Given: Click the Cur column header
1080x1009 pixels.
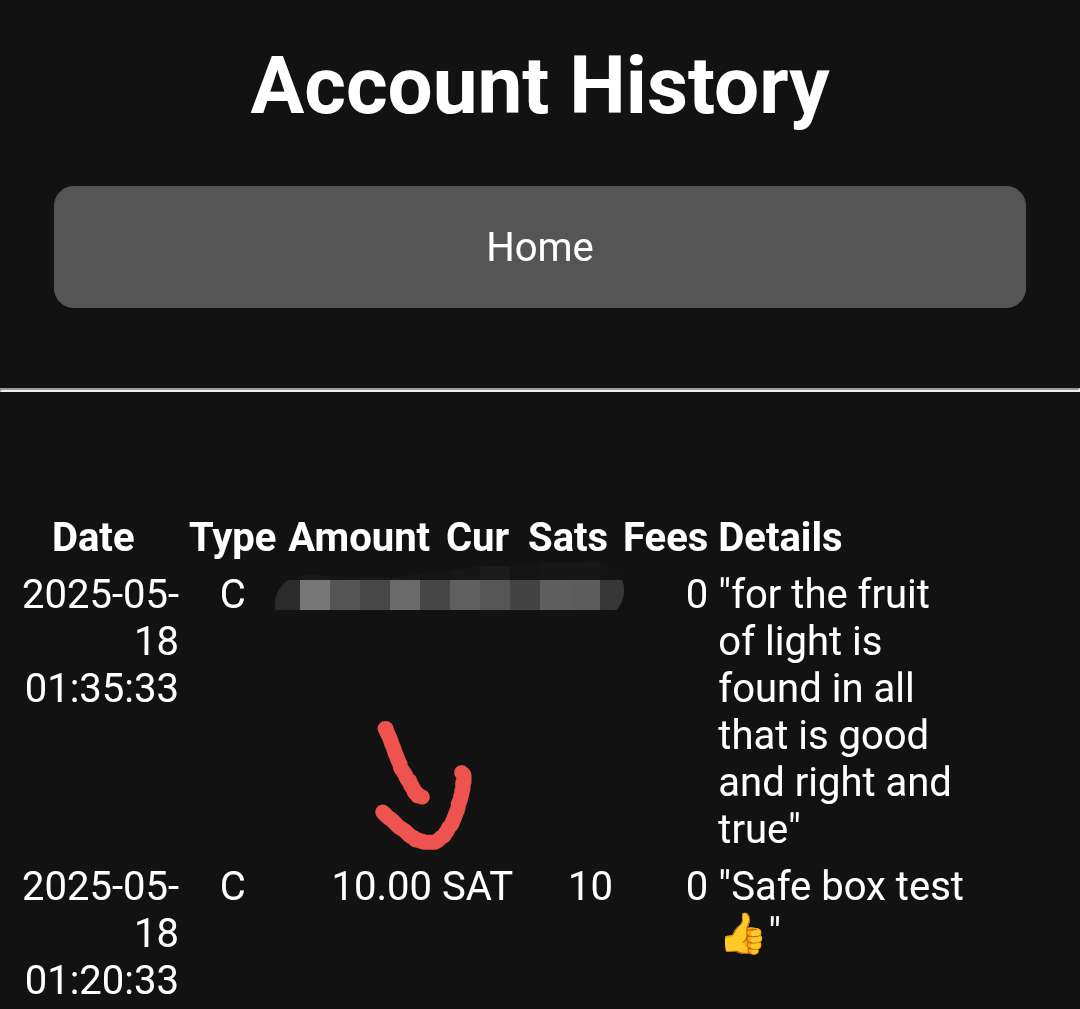Looking at the screenshot, I should [477, 537].
